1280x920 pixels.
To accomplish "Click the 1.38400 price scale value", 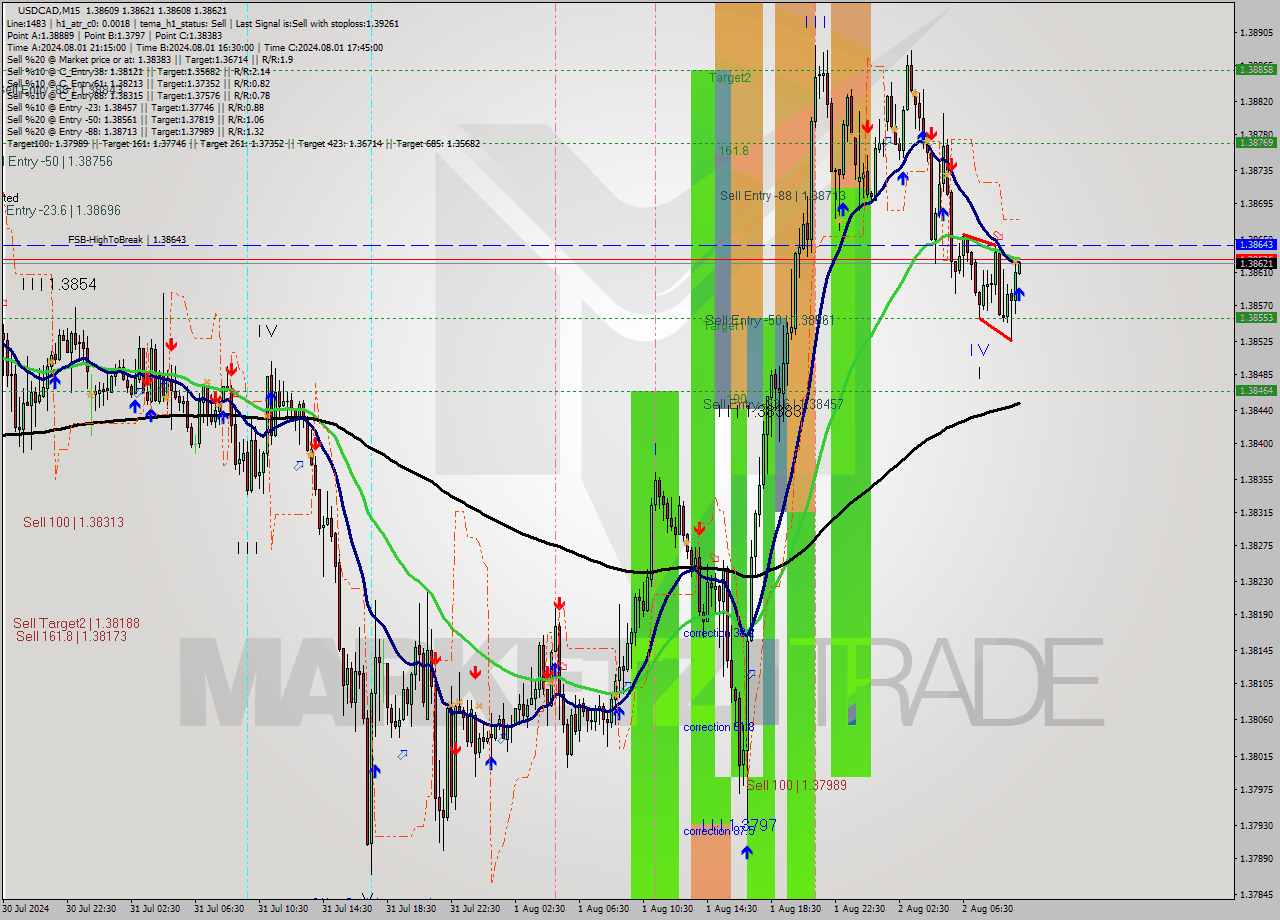I will point(1256,443).
